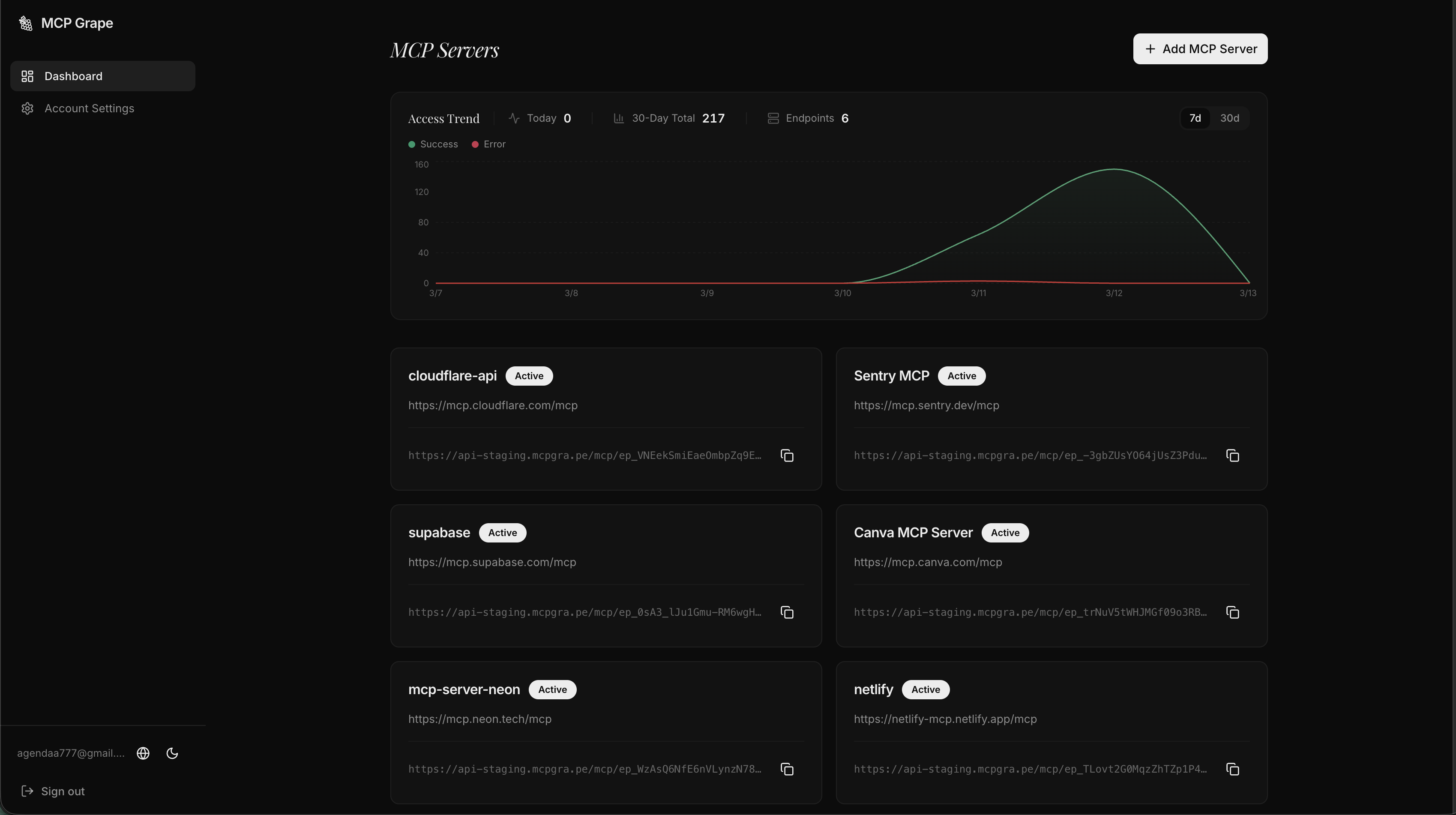
Task: Copy the Sentry MCP endpoint URL
Action: coord(1232,455)
